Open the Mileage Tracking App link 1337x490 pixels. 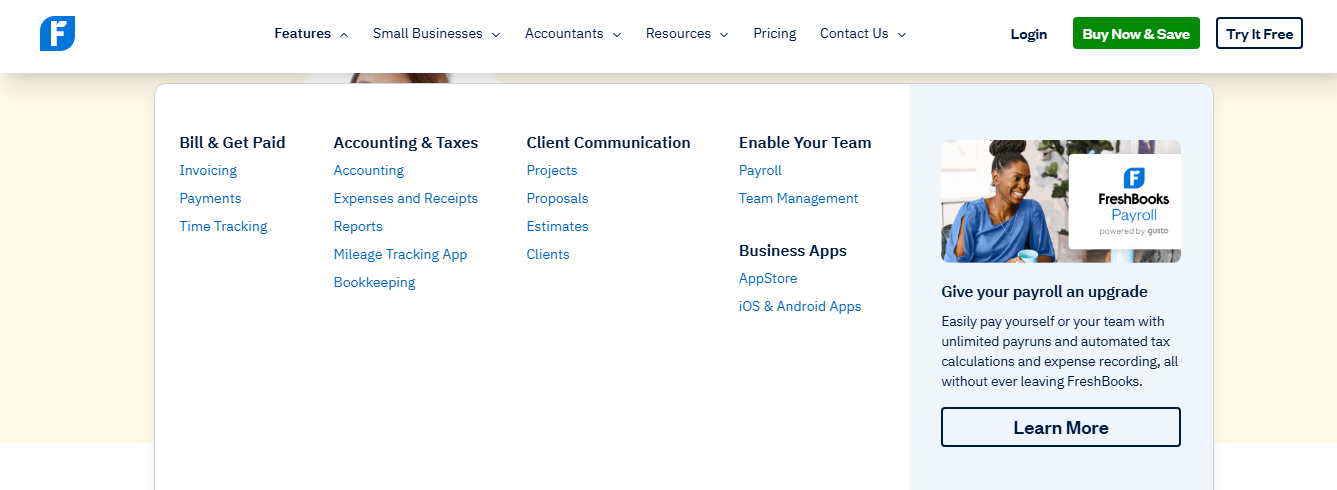tap(400, 254)
